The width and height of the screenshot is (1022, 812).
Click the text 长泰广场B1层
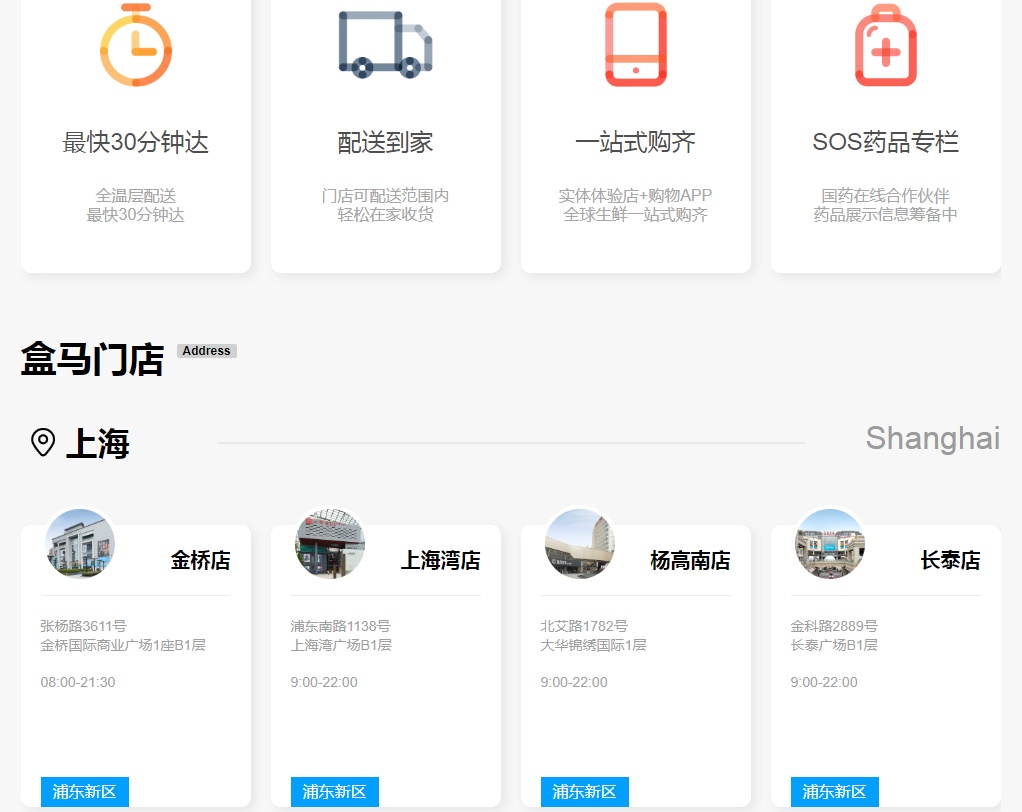834,645
